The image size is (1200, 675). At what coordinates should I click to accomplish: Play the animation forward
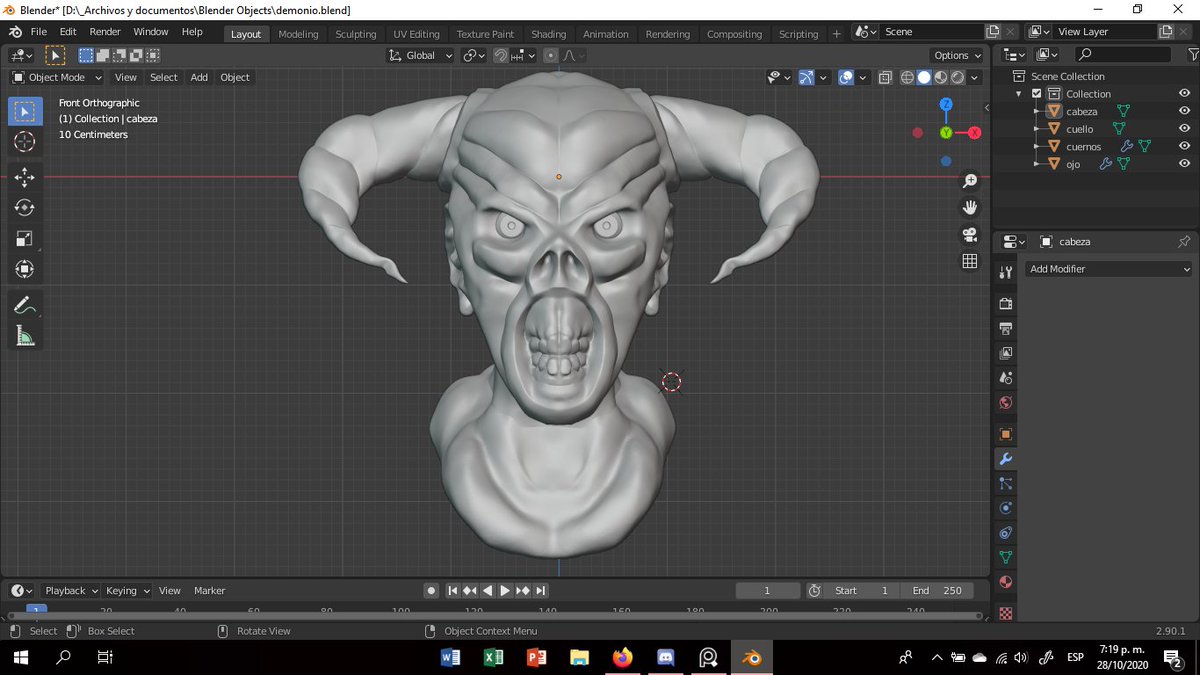(505, 591)
